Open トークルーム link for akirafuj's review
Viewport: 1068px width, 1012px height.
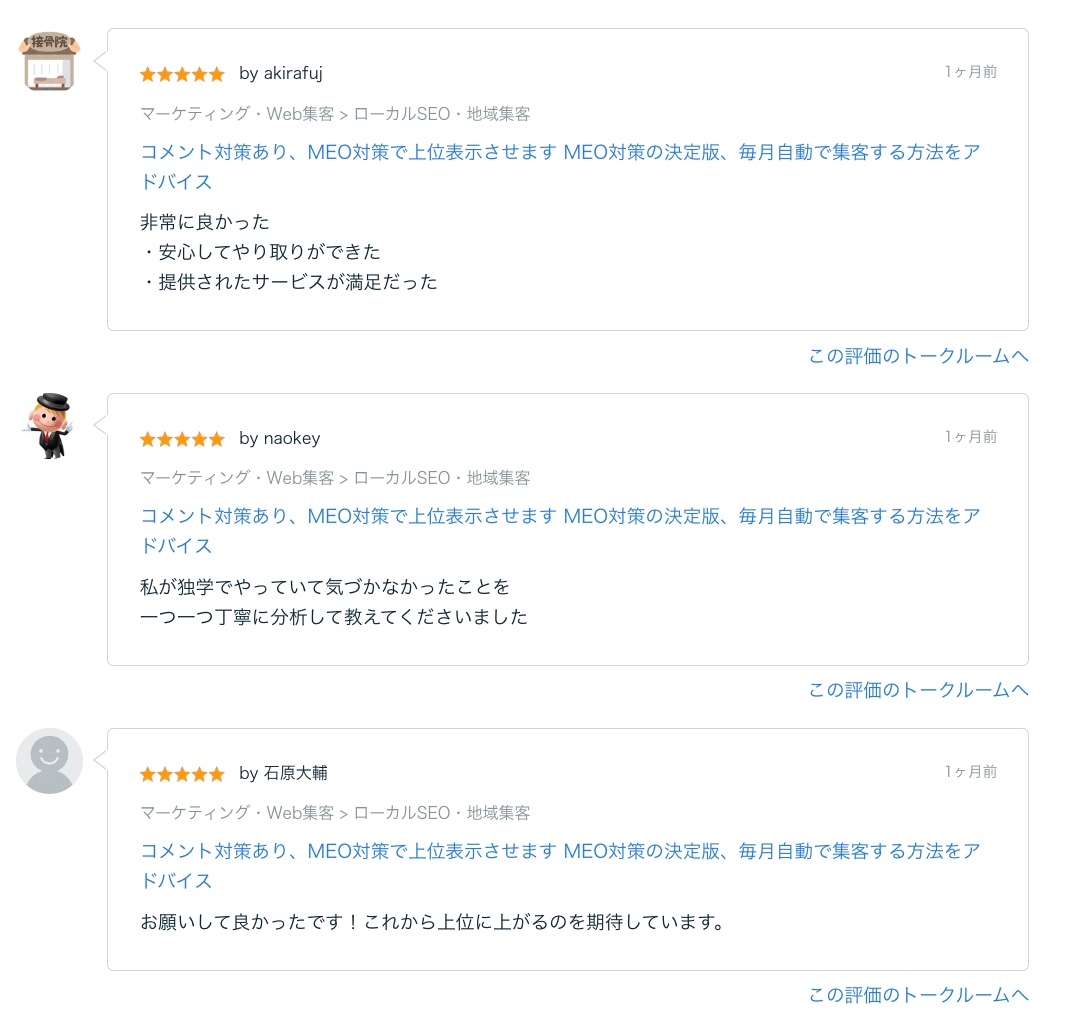[x=917, y=356]
